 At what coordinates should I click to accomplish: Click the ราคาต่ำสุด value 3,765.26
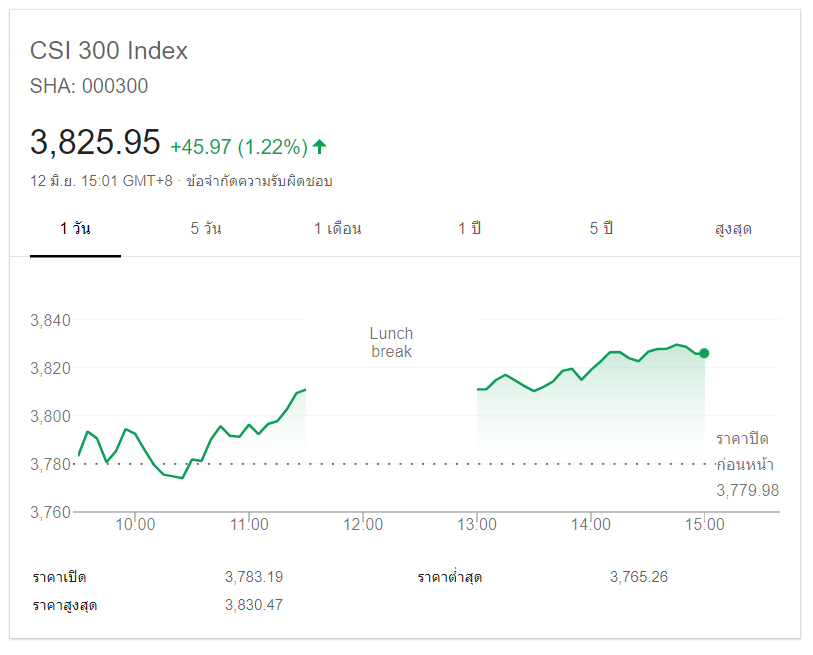638,577
